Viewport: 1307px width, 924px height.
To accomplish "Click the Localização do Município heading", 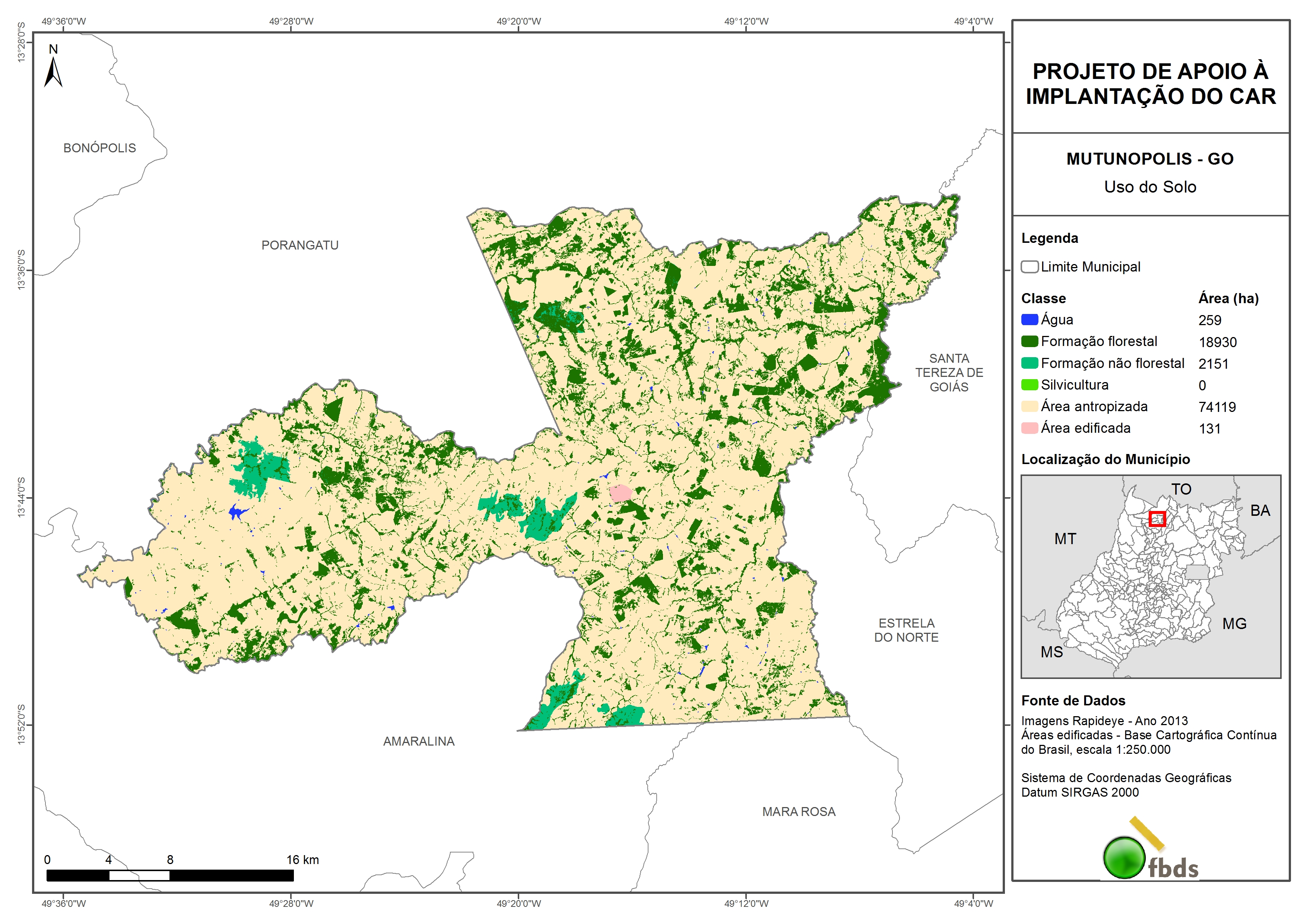I will coord(1105,460).
